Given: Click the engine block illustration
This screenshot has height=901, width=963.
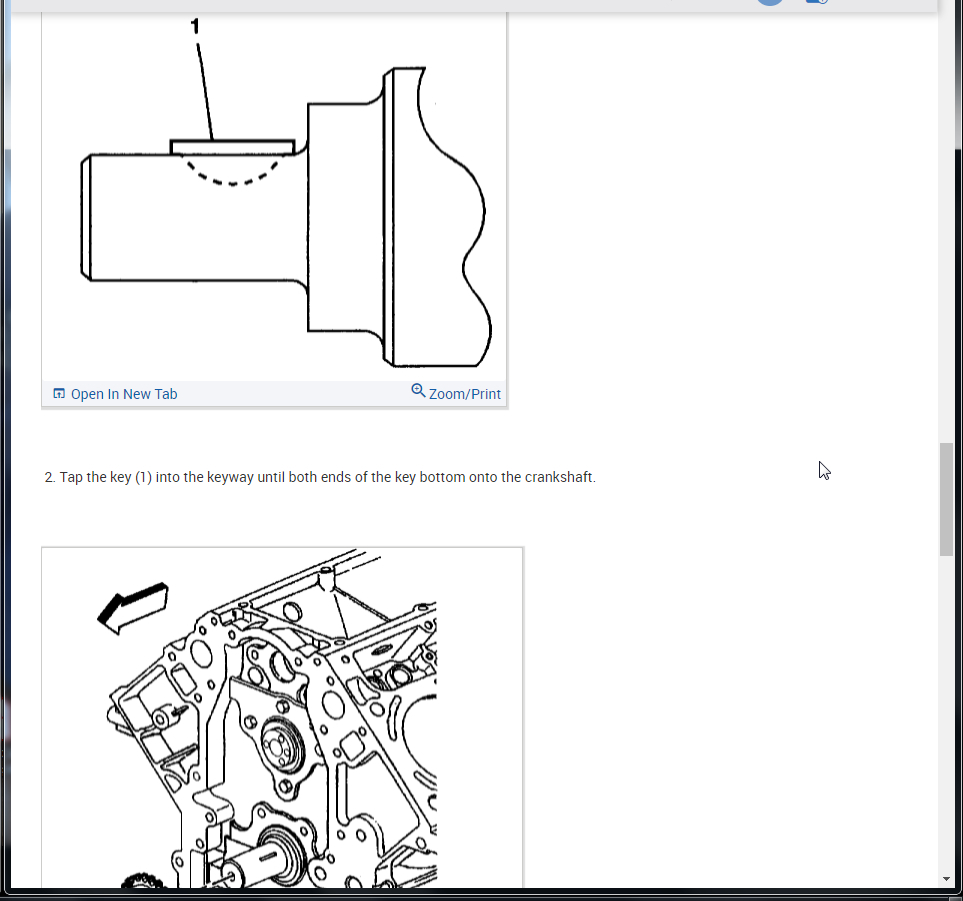Looking at the screenshot, I should [x=282, y=717].
